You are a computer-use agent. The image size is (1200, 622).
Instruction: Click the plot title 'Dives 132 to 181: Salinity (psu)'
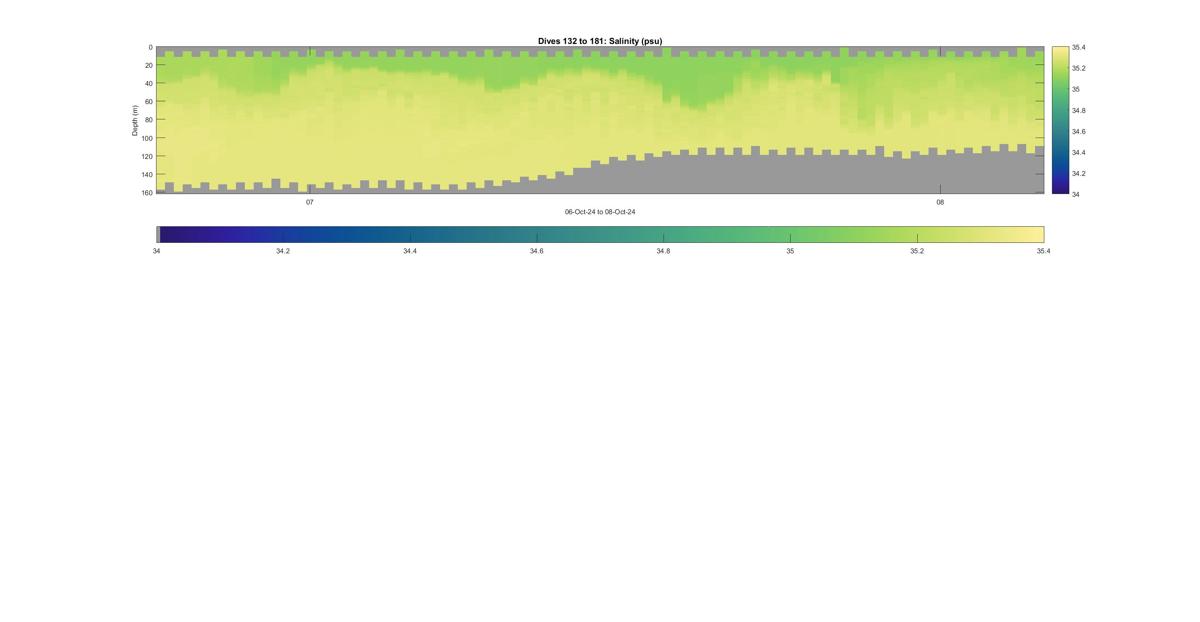pos(600,41)
